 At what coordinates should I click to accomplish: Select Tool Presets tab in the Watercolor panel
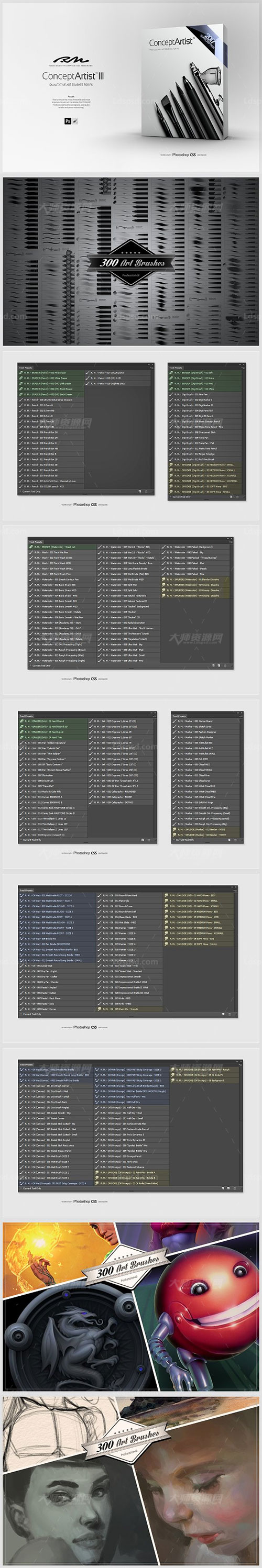[x=36, y=542]
